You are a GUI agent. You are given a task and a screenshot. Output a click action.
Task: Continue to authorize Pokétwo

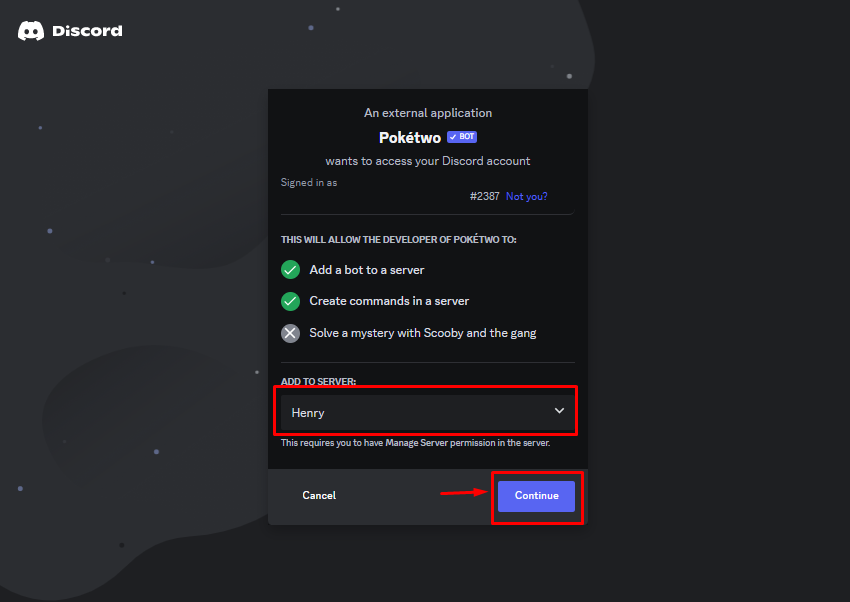coord(536,496)
